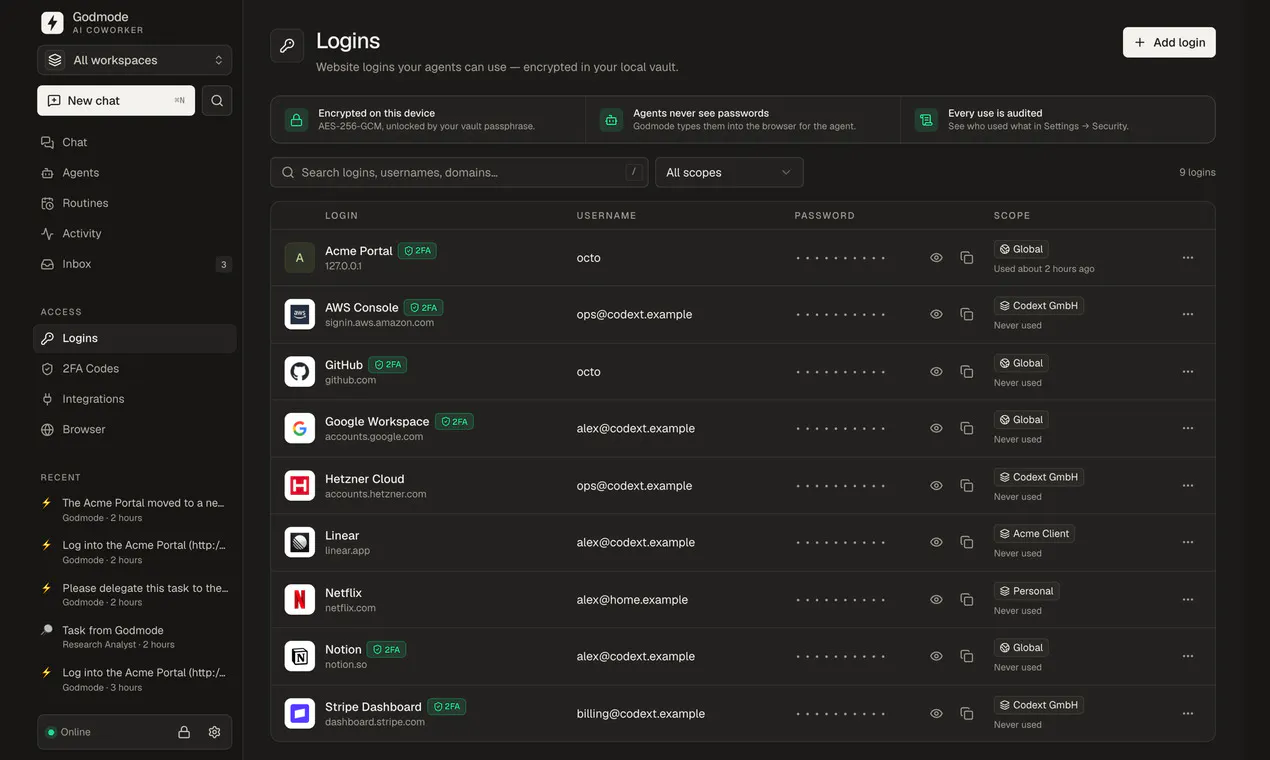
Task: Copy the AWS Console password
Action: [967, 314]
